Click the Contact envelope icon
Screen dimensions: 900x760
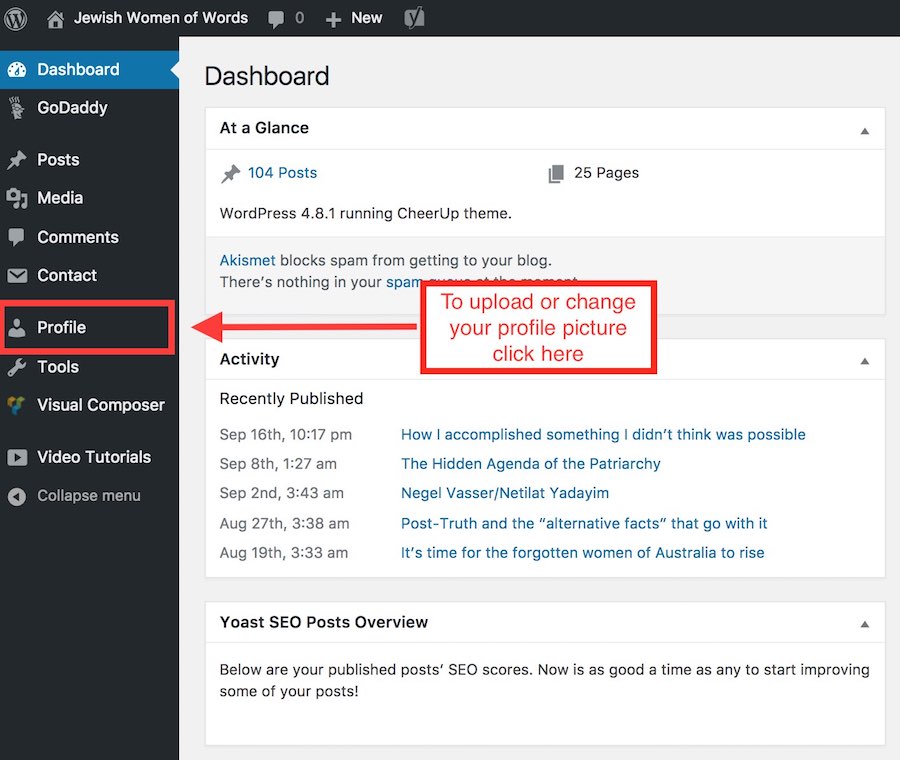(x=17, y=276)
